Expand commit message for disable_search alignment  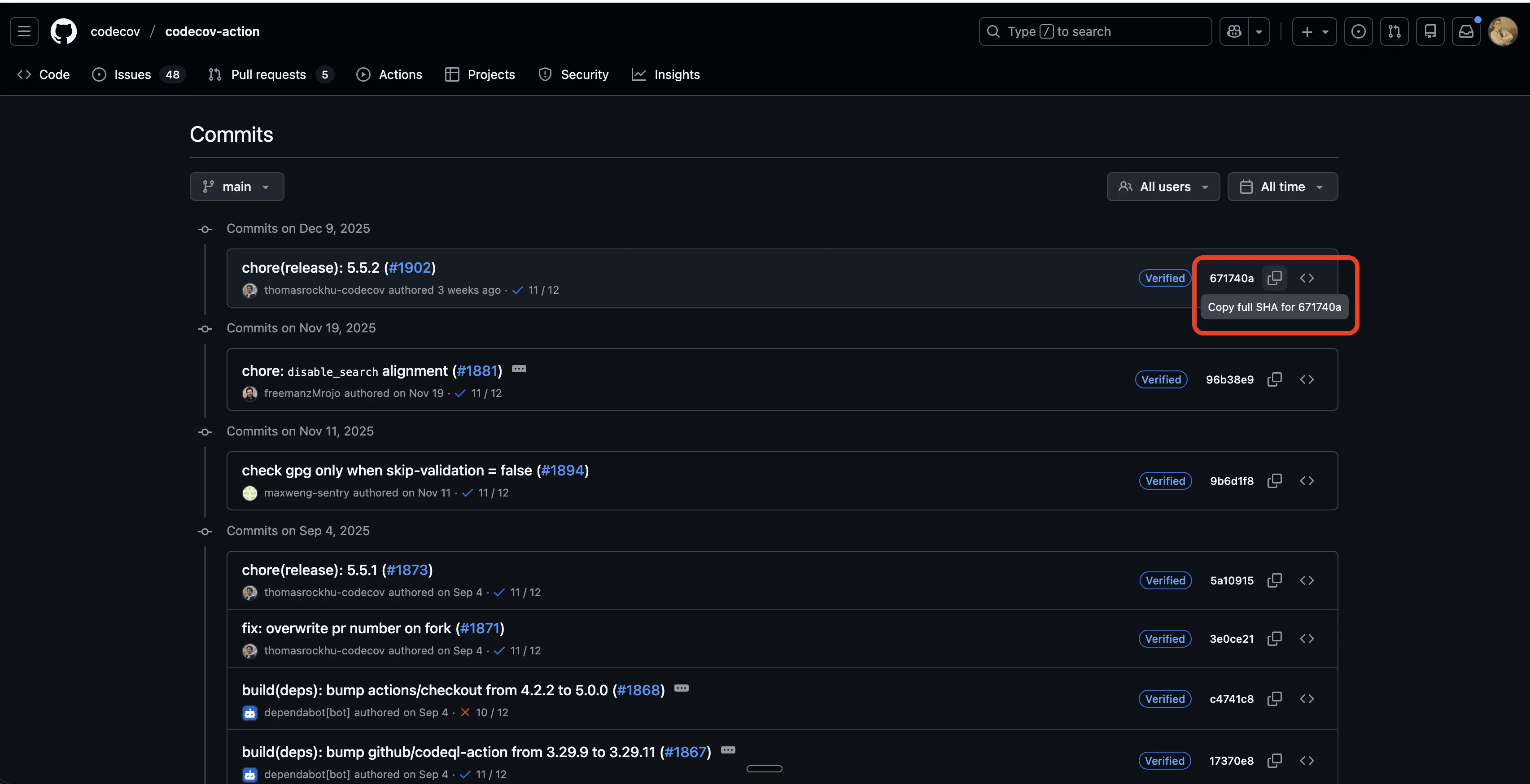(519, 369)
